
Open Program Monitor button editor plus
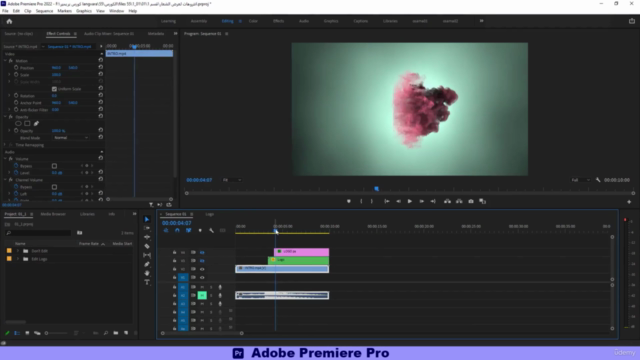tap(629, 202)
